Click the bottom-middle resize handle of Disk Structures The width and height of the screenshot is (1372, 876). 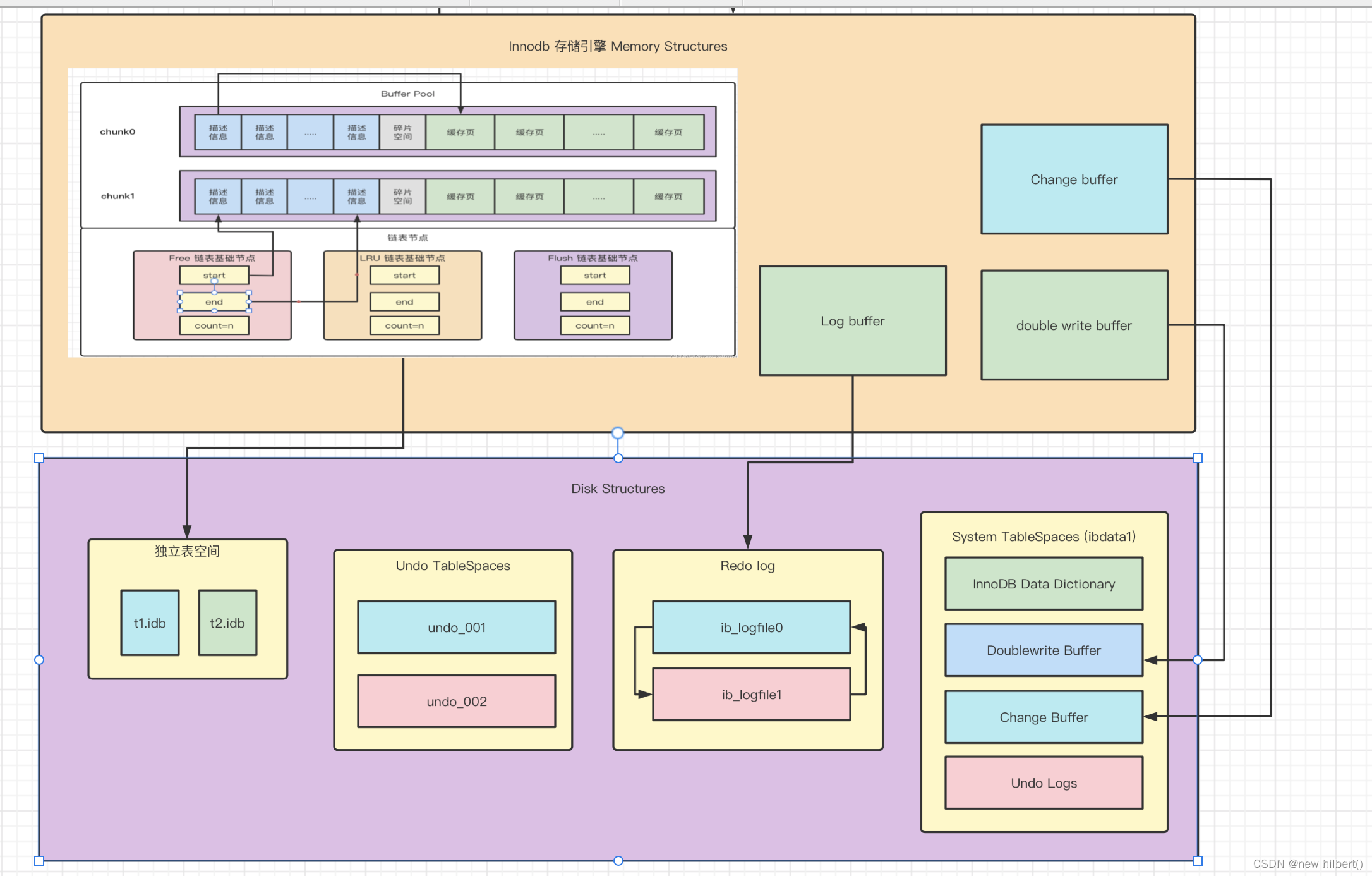pos(618,860)
